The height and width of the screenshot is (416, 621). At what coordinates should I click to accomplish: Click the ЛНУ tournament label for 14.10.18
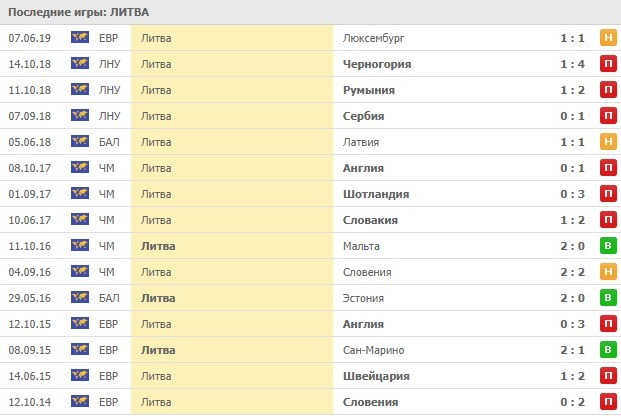point(111,64)
